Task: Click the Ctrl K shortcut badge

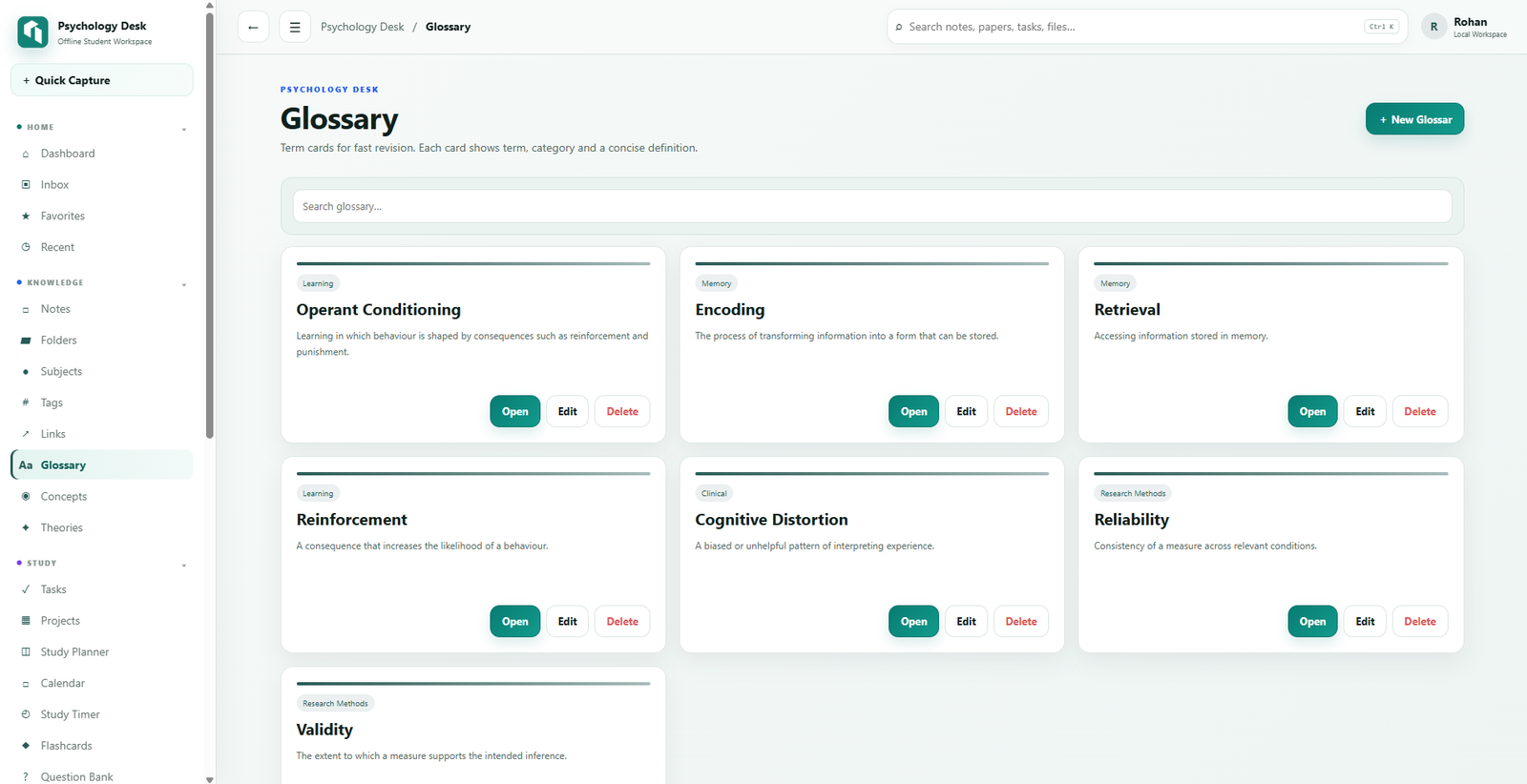Action: tap(1381, 27)
